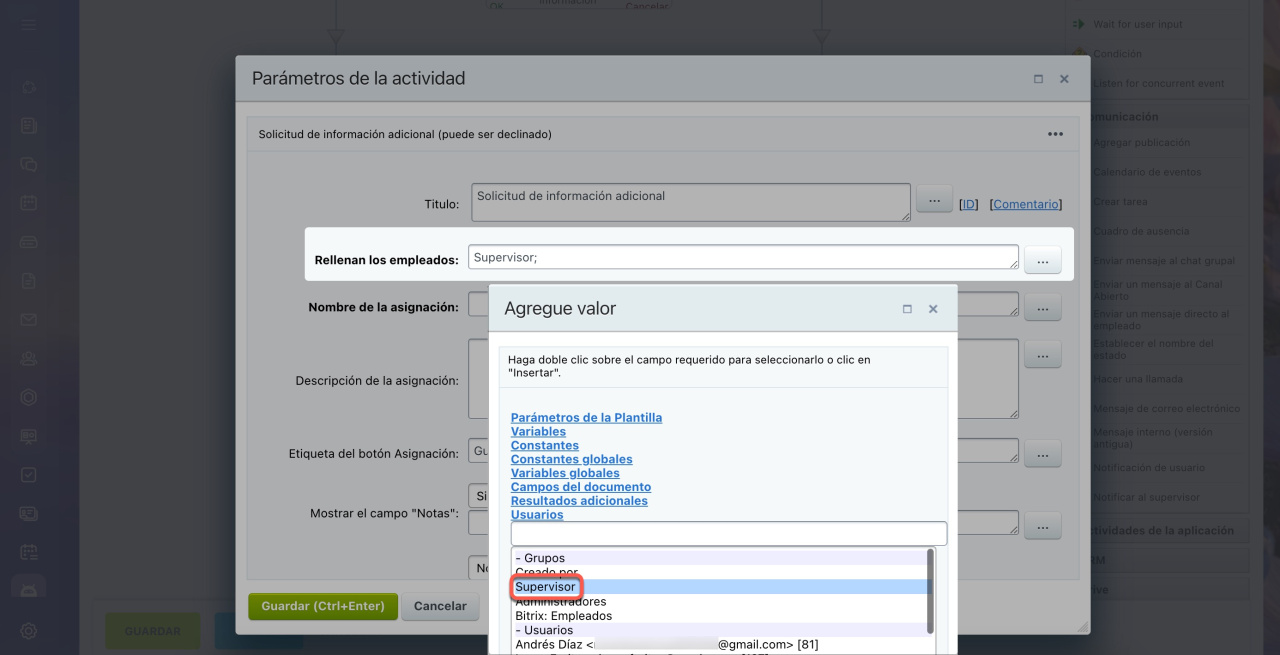Open the three-dot options menu of the activity header
The width and height of the screenshot is (1280, 655).
click(1055, 134)
